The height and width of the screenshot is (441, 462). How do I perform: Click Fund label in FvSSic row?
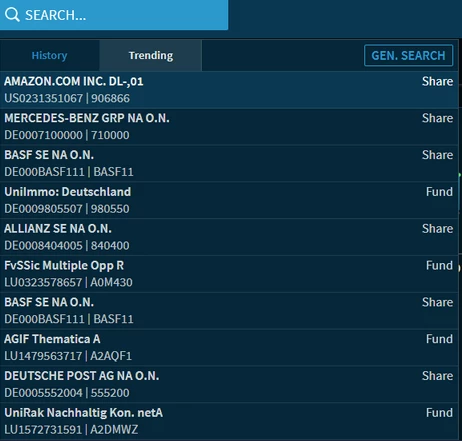point(439,265)
